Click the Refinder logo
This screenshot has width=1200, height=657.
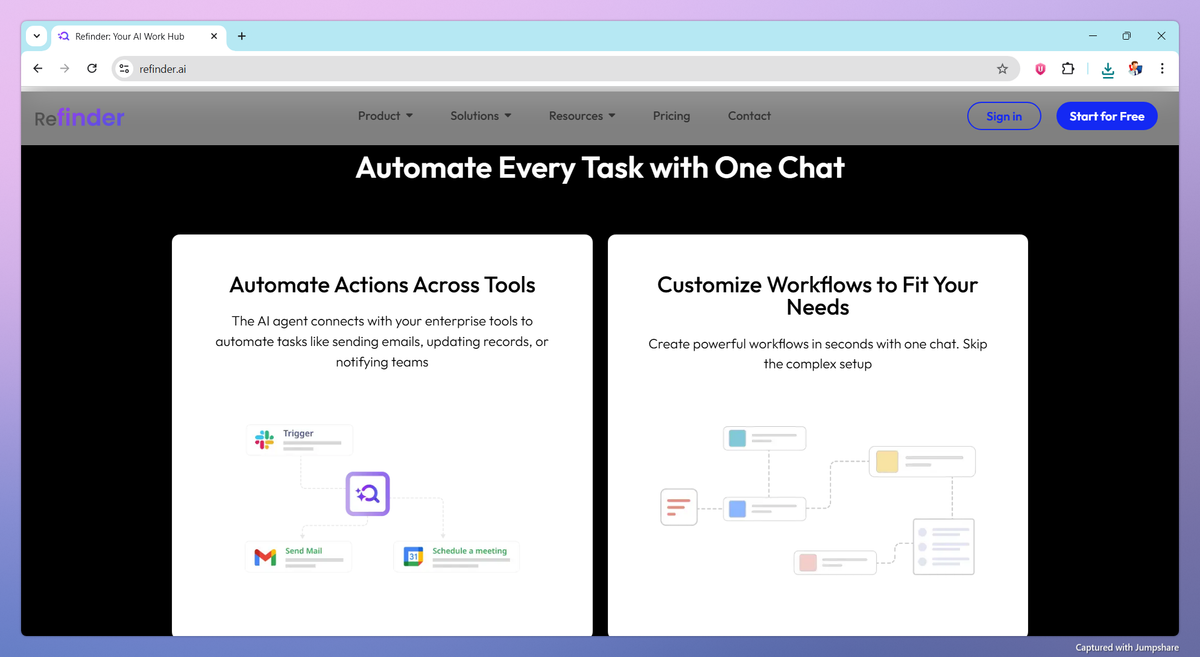[80, 117]
